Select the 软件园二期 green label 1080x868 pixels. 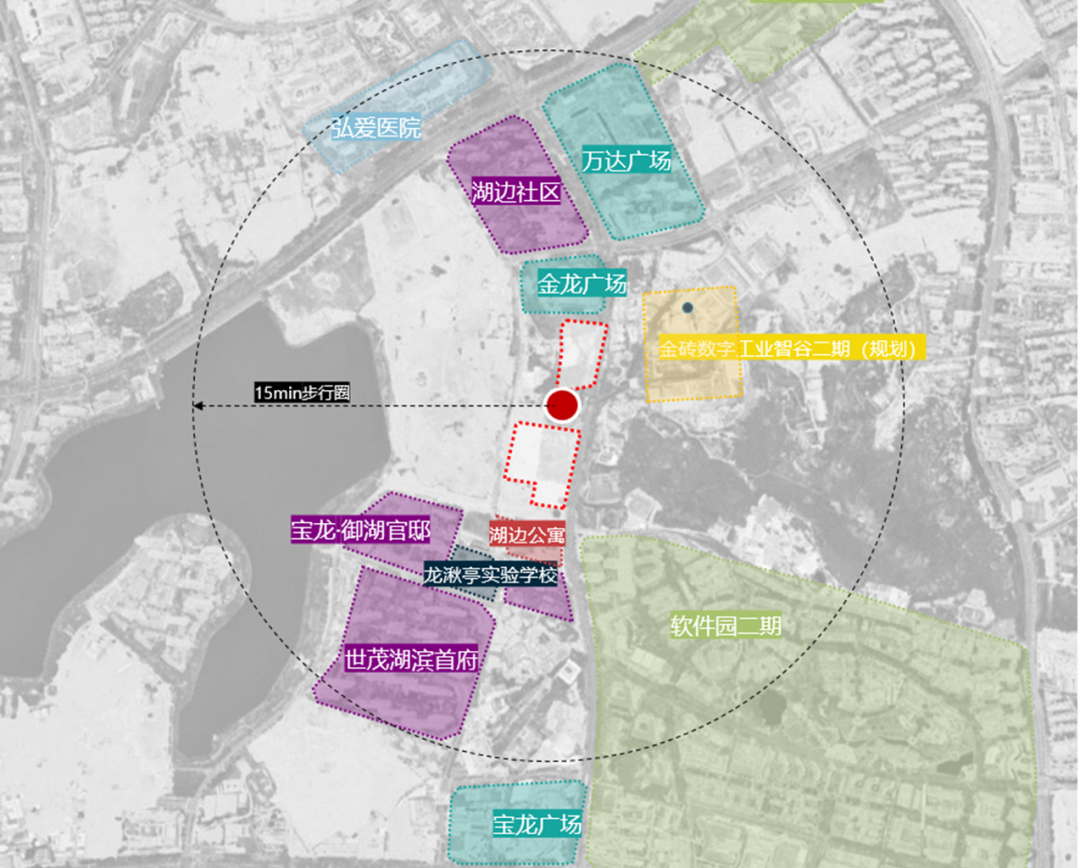pyautogui.click(x=726, y=627)
